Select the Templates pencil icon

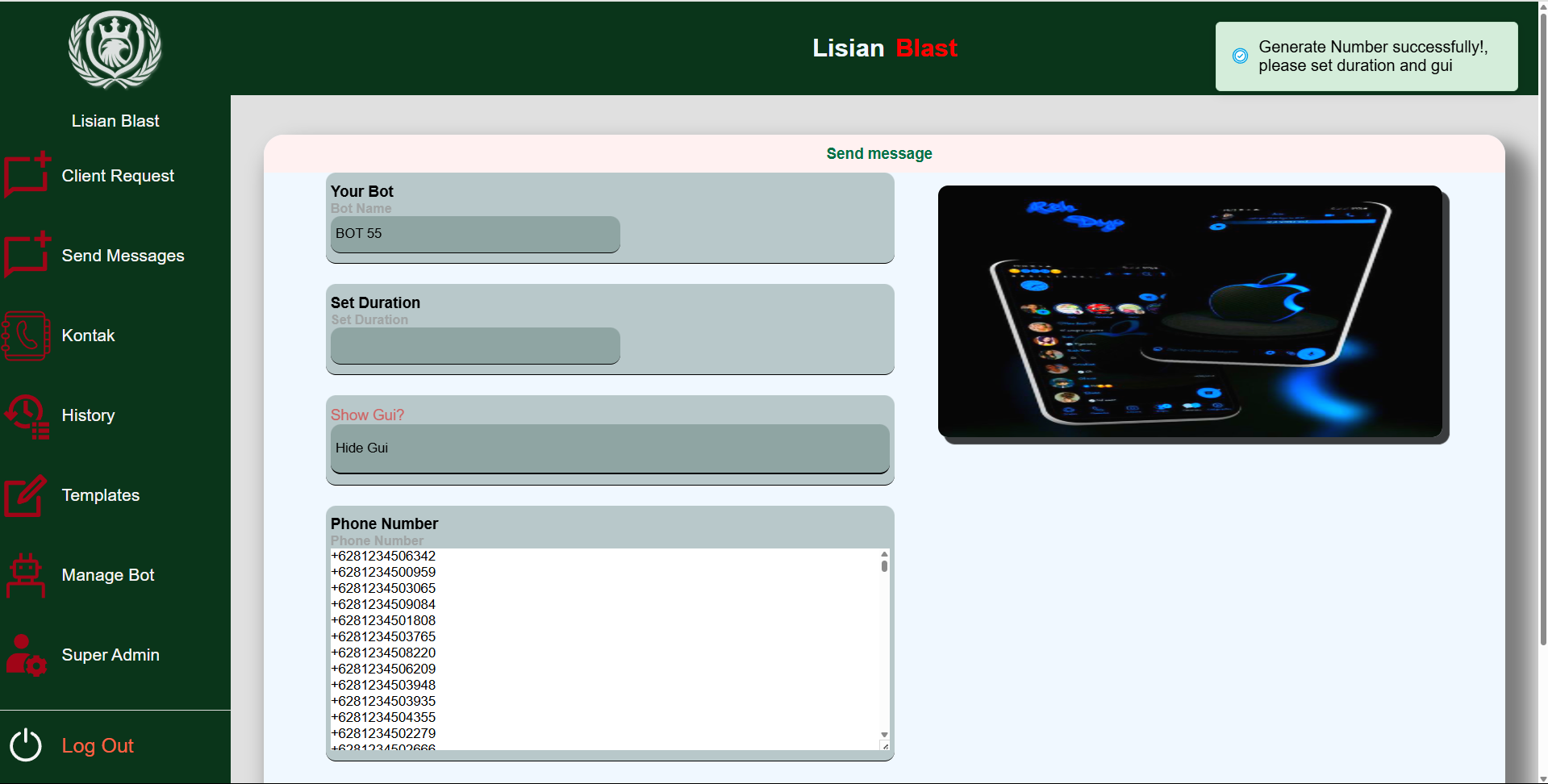[x=26, y=495]
